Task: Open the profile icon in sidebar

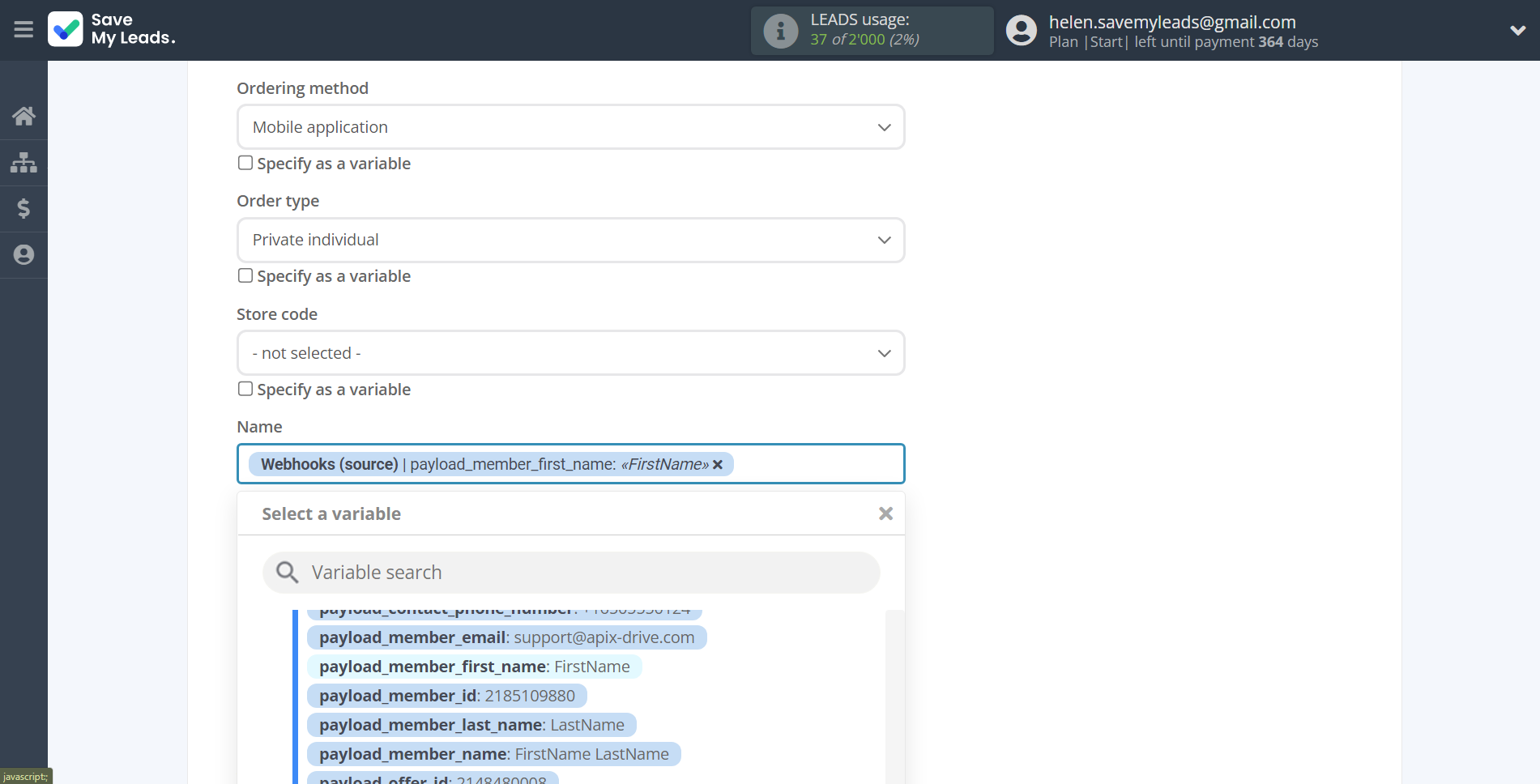Action: [23, 255]
